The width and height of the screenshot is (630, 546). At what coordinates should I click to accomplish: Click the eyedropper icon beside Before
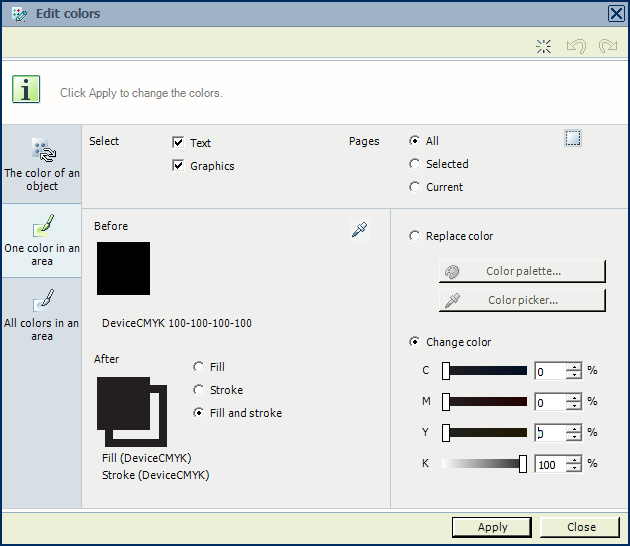[360, 231]
